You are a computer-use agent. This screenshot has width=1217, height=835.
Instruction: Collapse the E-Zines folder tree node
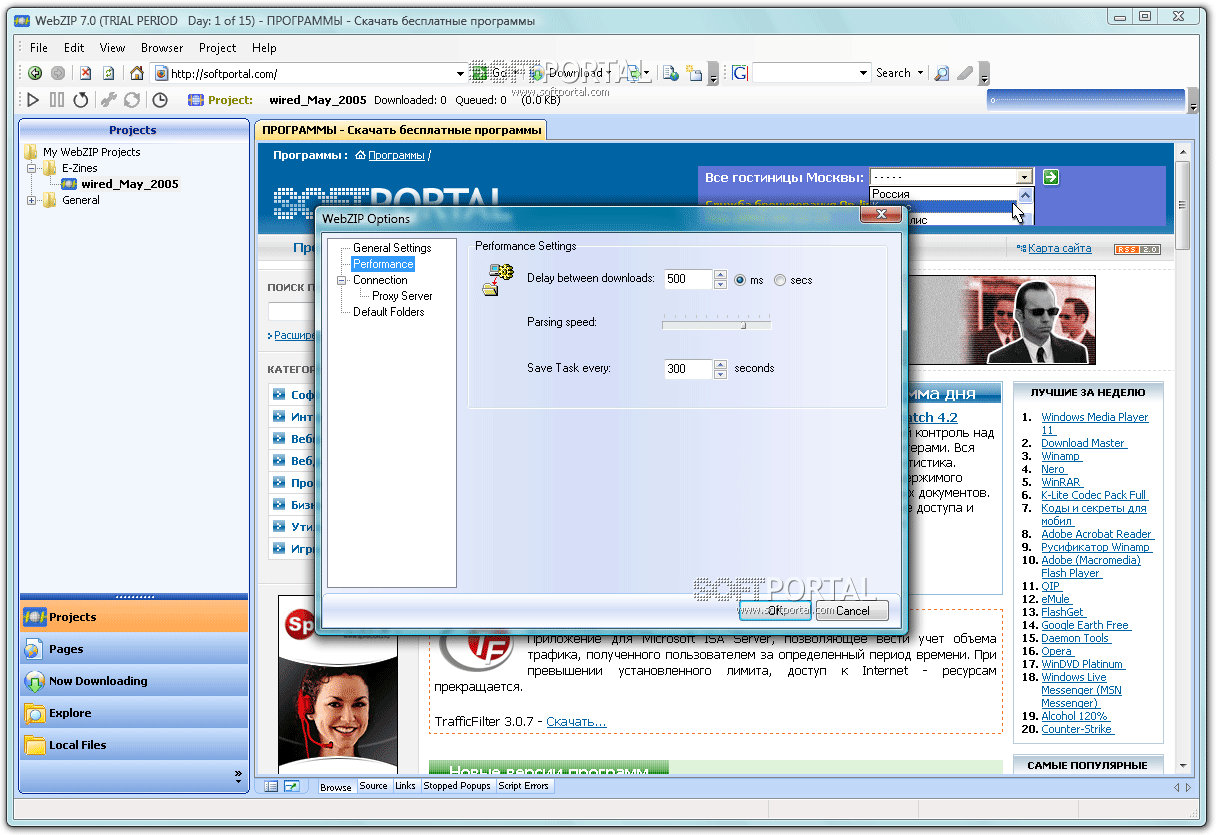coord(32,168)
